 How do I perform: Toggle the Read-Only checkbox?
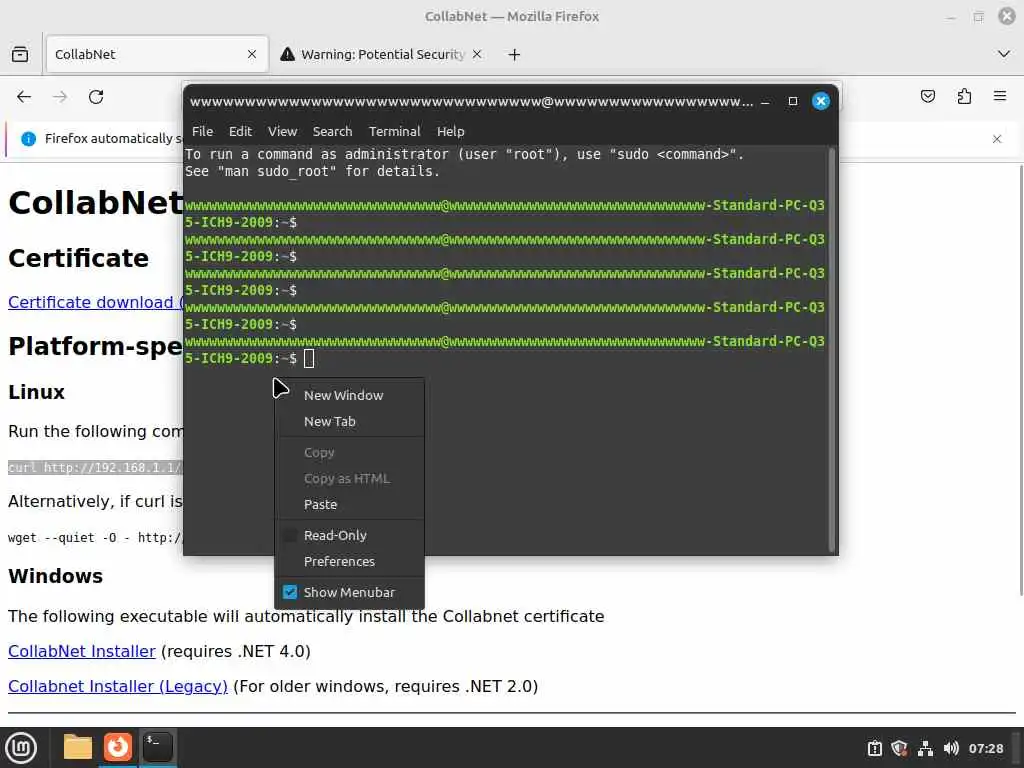click(289, 535)
